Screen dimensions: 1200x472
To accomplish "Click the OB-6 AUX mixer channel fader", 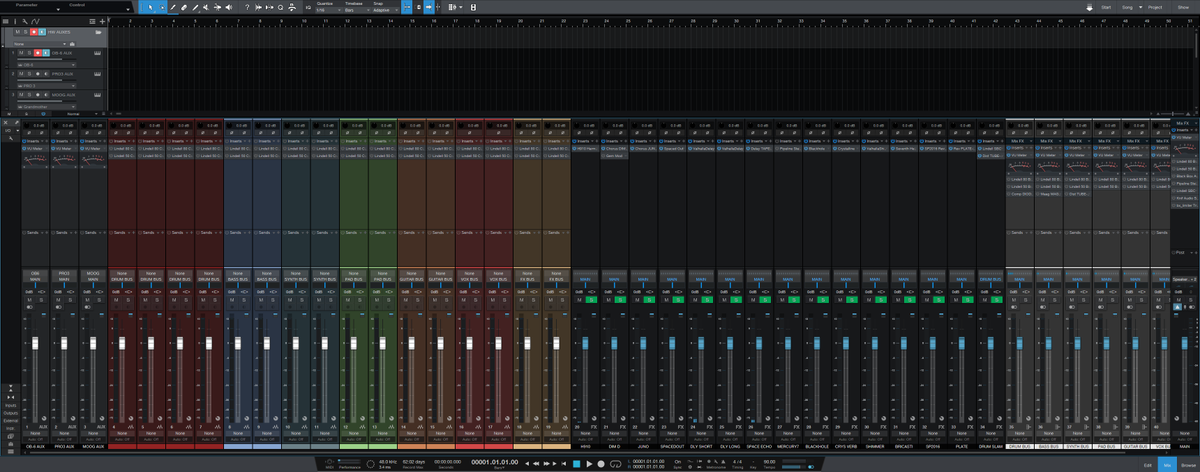I will (x=35, y=343).
